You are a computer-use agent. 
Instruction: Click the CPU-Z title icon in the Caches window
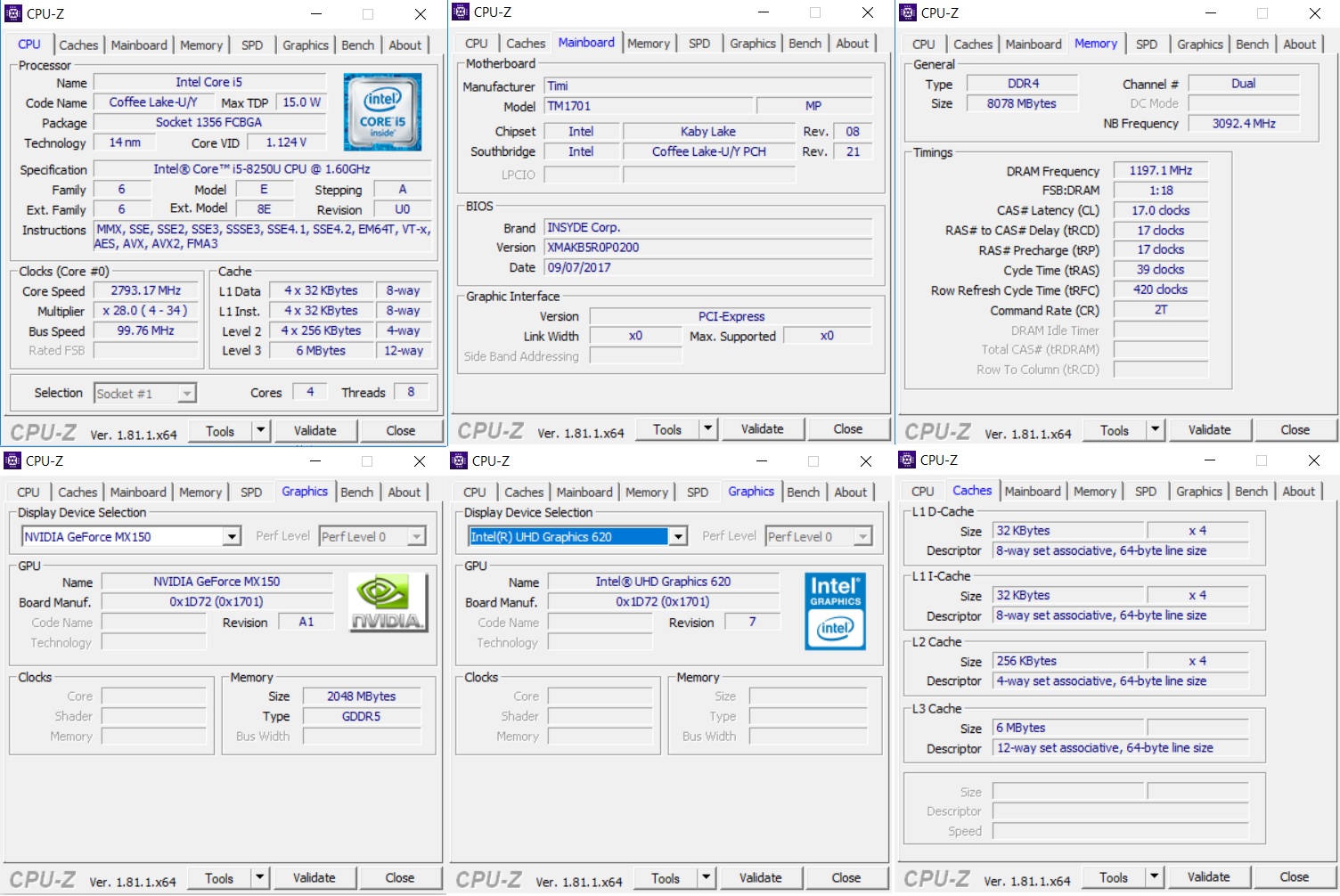[x=907, y=460]
